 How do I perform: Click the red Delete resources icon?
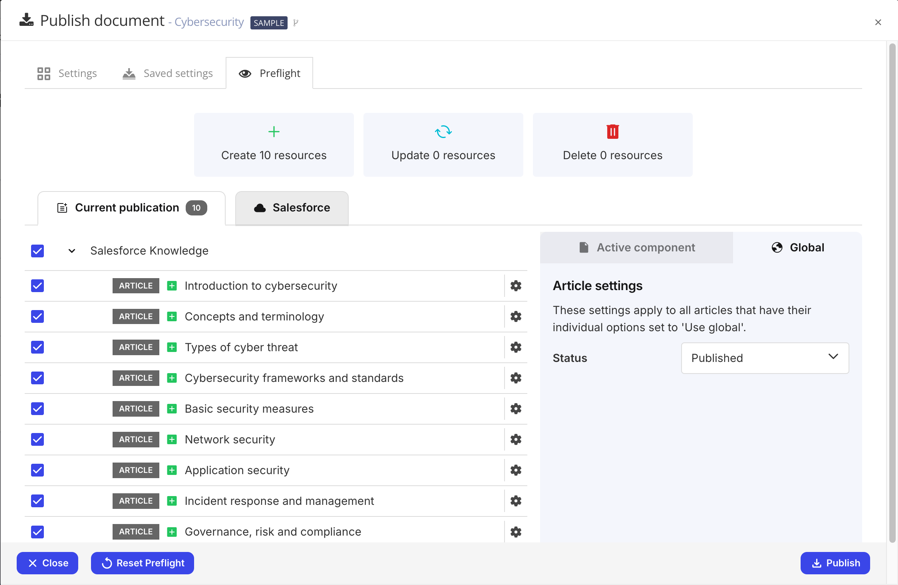(611, 130)
